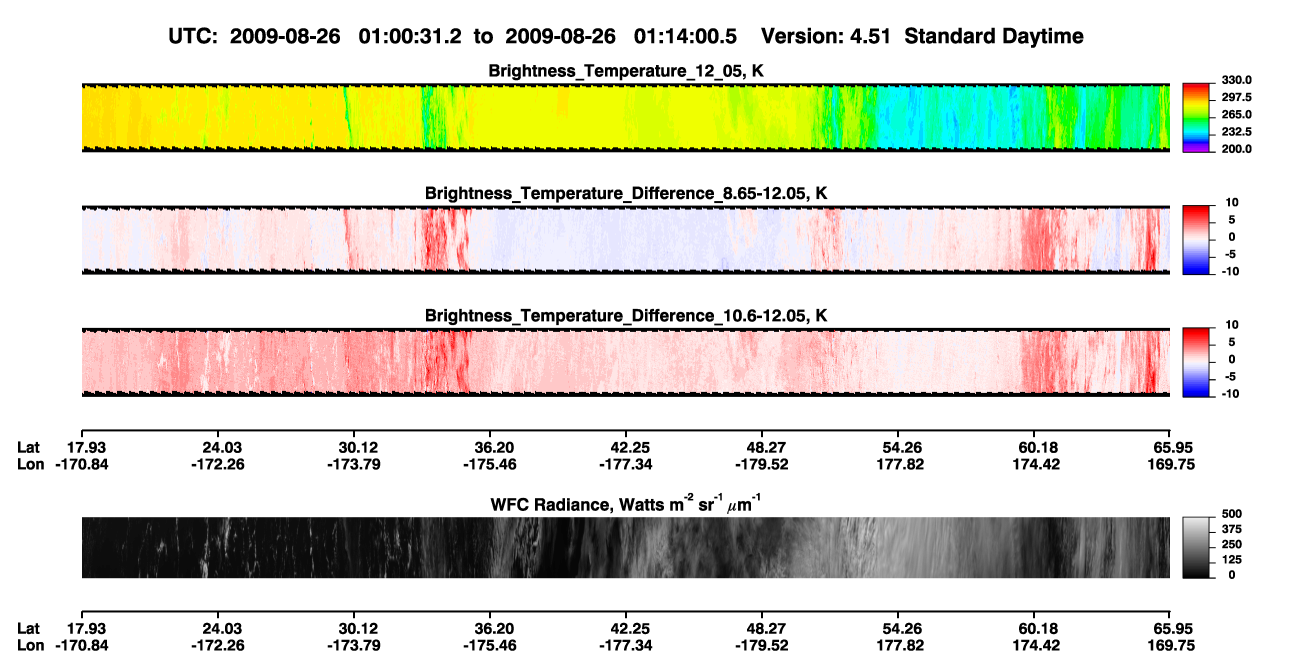The width and height of the screenshot is (1300, 667).
Task: Click the 265.0 color bar label
Action: coord(1236,114)
